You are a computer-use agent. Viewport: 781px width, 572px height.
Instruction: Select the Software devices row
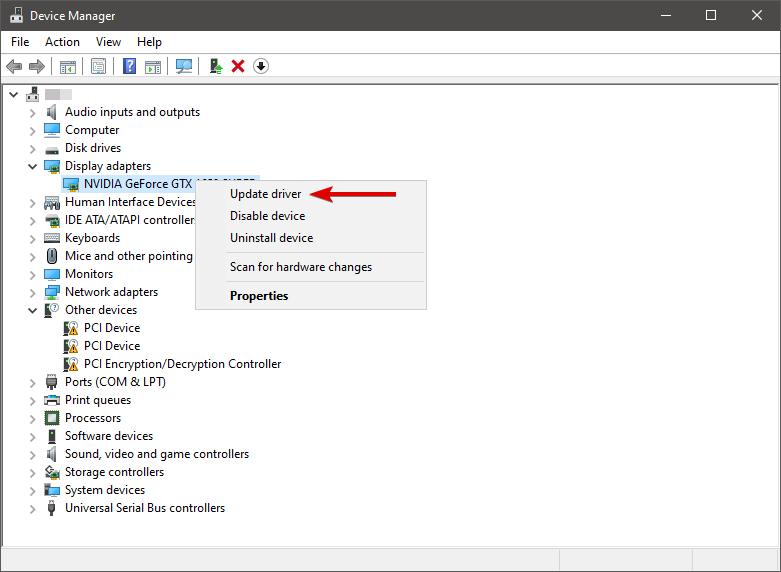tap(109, 436)
